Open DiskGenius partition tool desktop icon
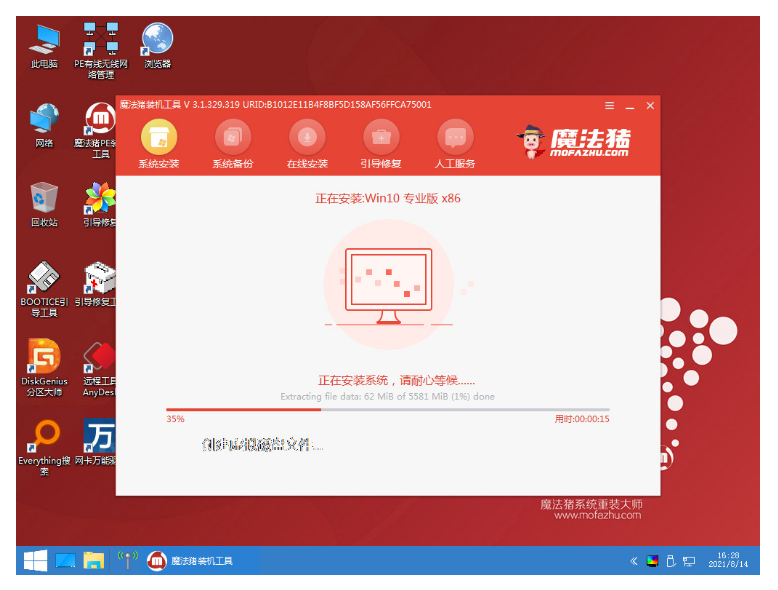The image size is (778, 590). (x=44, y=358)
